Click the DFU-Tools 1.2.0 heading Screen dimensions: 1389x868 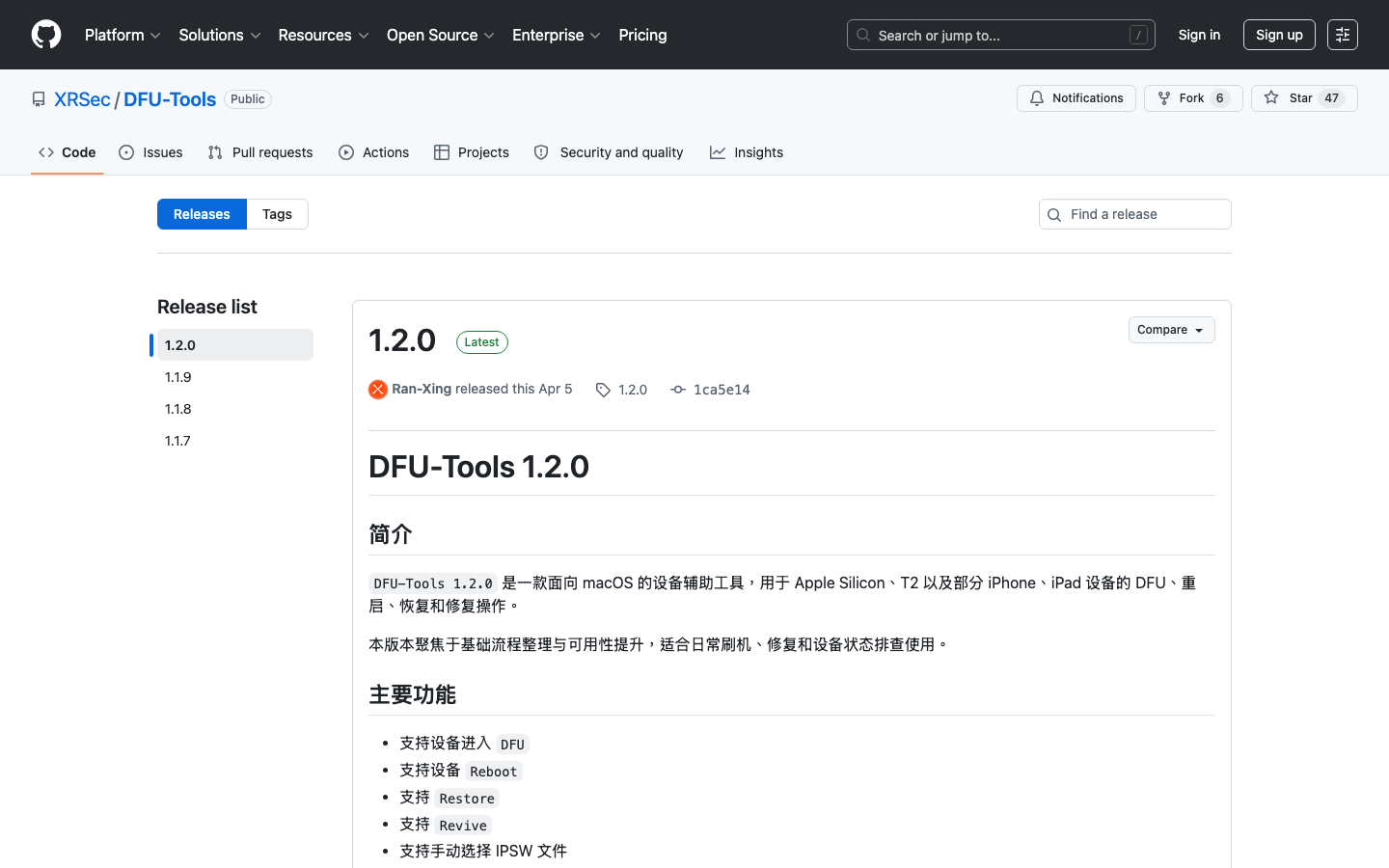(479, 467)
